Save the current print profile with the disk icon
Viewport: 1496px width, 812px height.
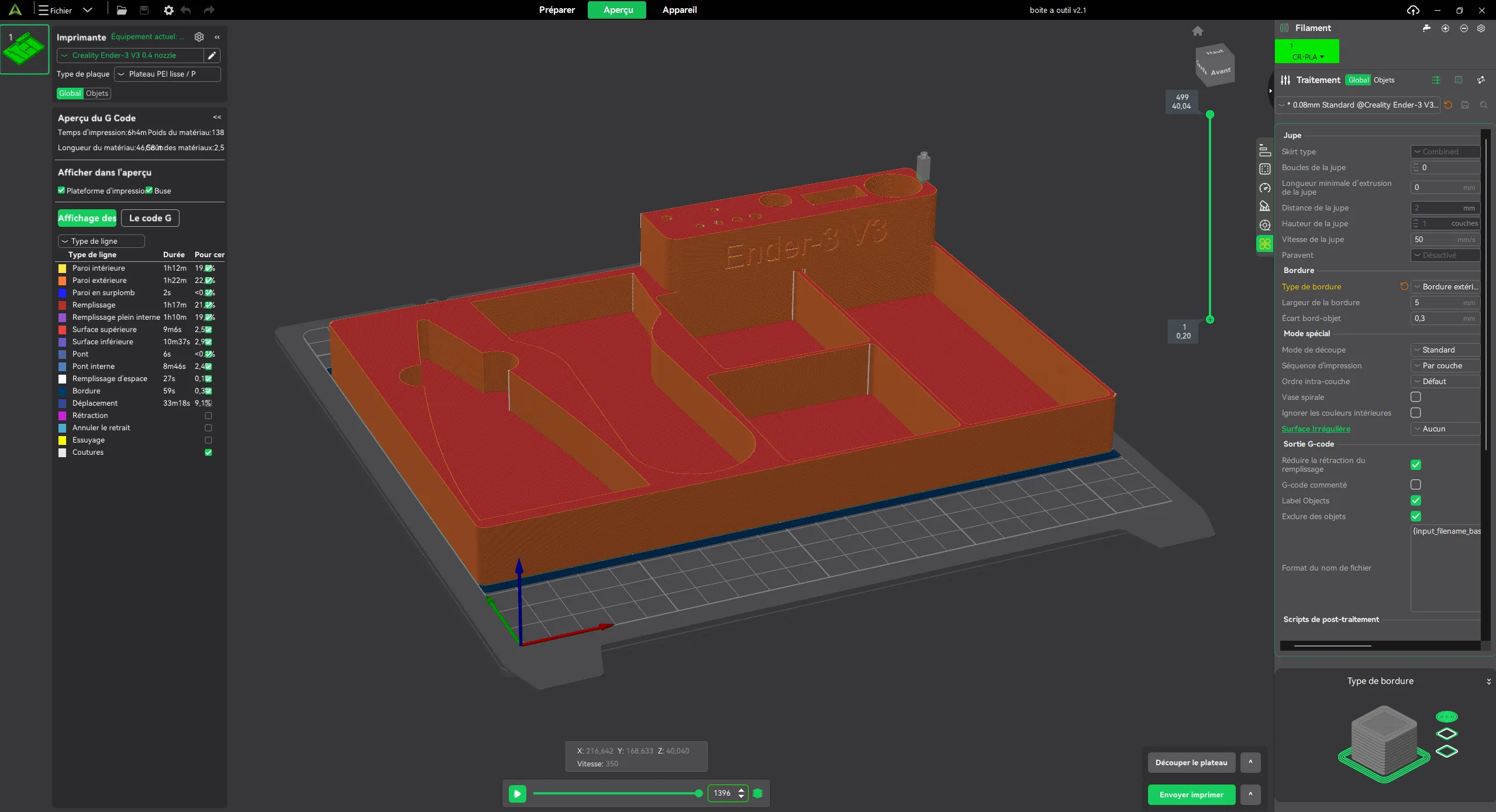(x=1466, y=105)
